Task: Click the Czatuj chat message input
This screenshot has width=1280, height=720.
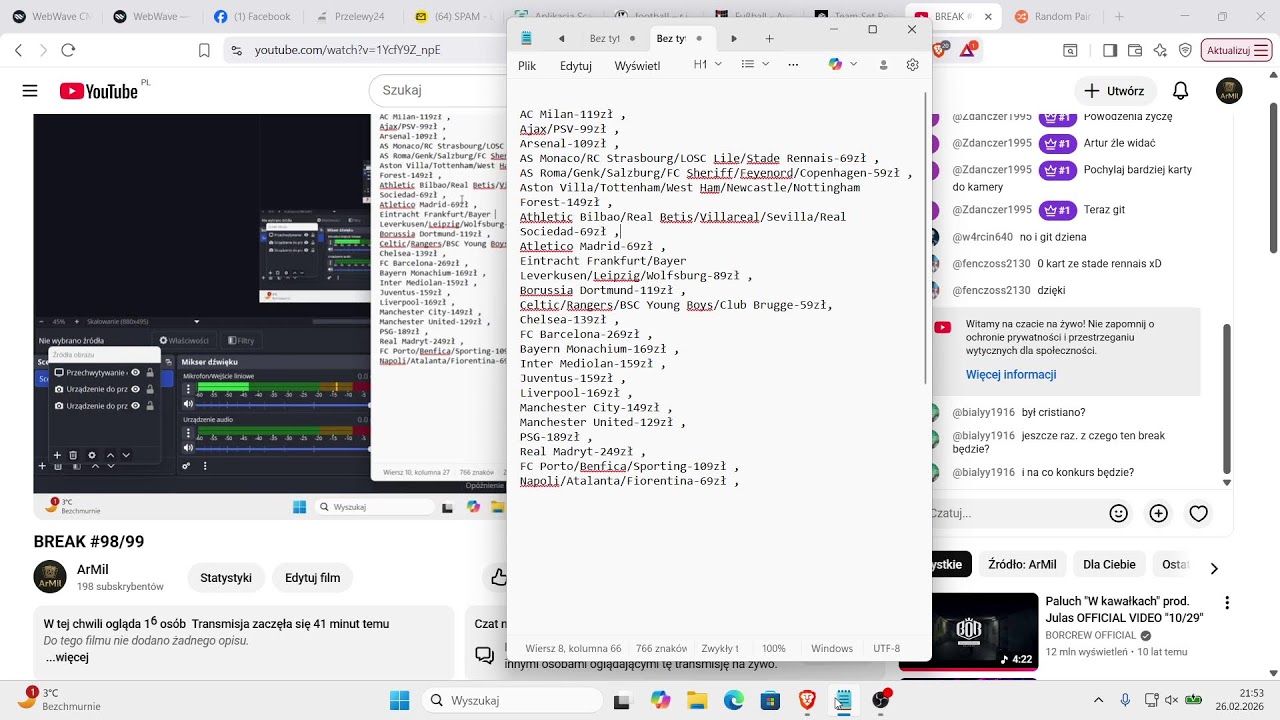Action: point(1012,513)
